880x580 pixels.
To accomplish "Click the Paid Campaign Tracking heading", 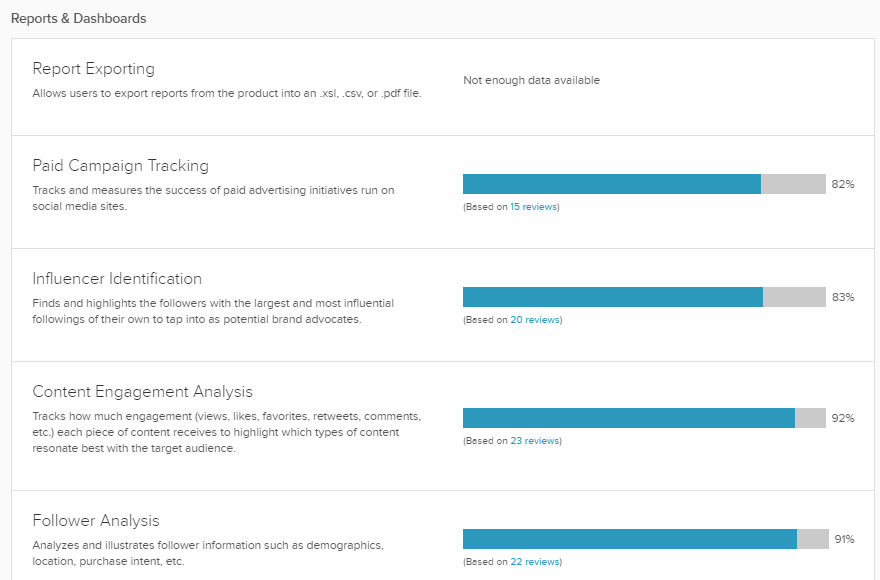I will pyautogui.click(x=120, y=166).
